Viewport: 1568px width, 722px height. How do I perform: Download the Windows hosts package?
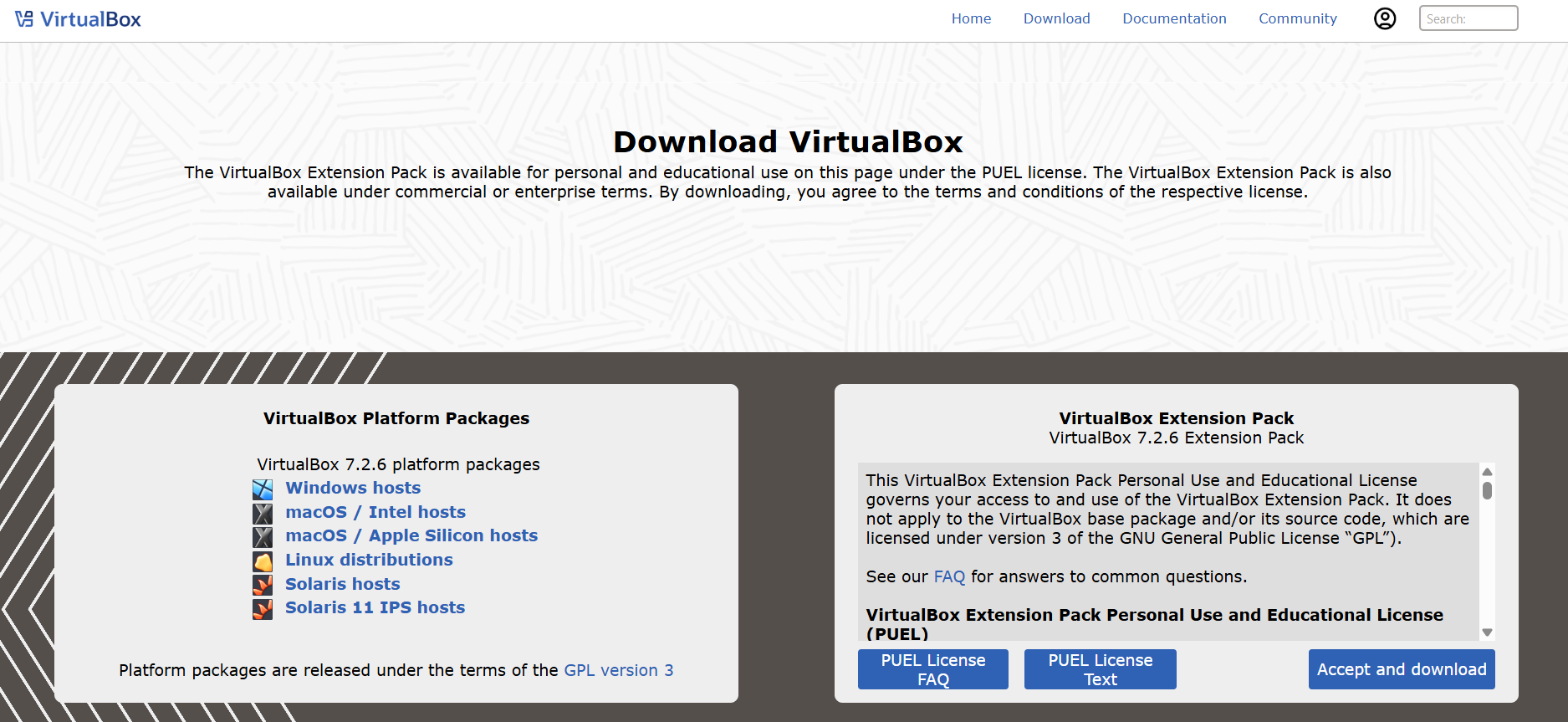(x=353, y=488)
